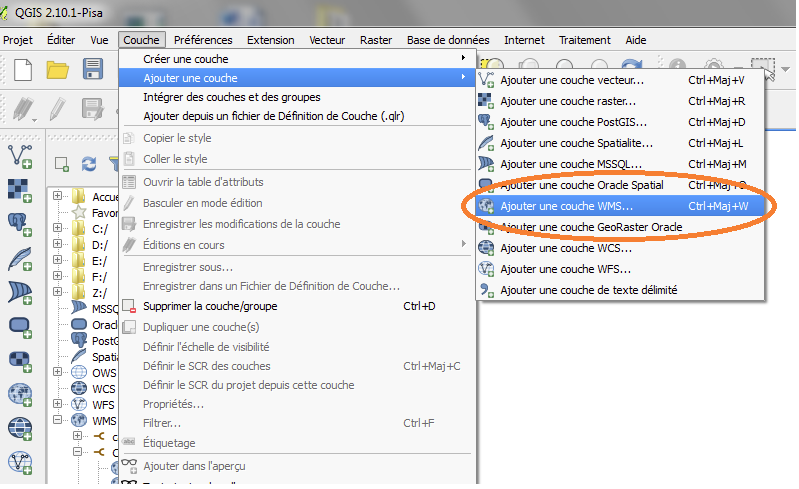Collapse the WMS node in browser tree
Viewport: 799px width, 489px height.
(58, 421)
